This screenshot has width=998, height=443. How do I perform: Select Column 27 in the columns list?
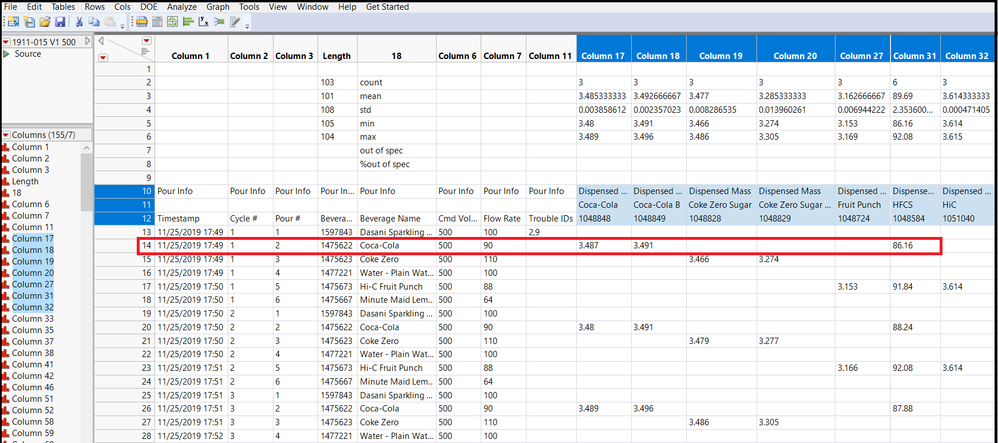(x=31, y=284)
